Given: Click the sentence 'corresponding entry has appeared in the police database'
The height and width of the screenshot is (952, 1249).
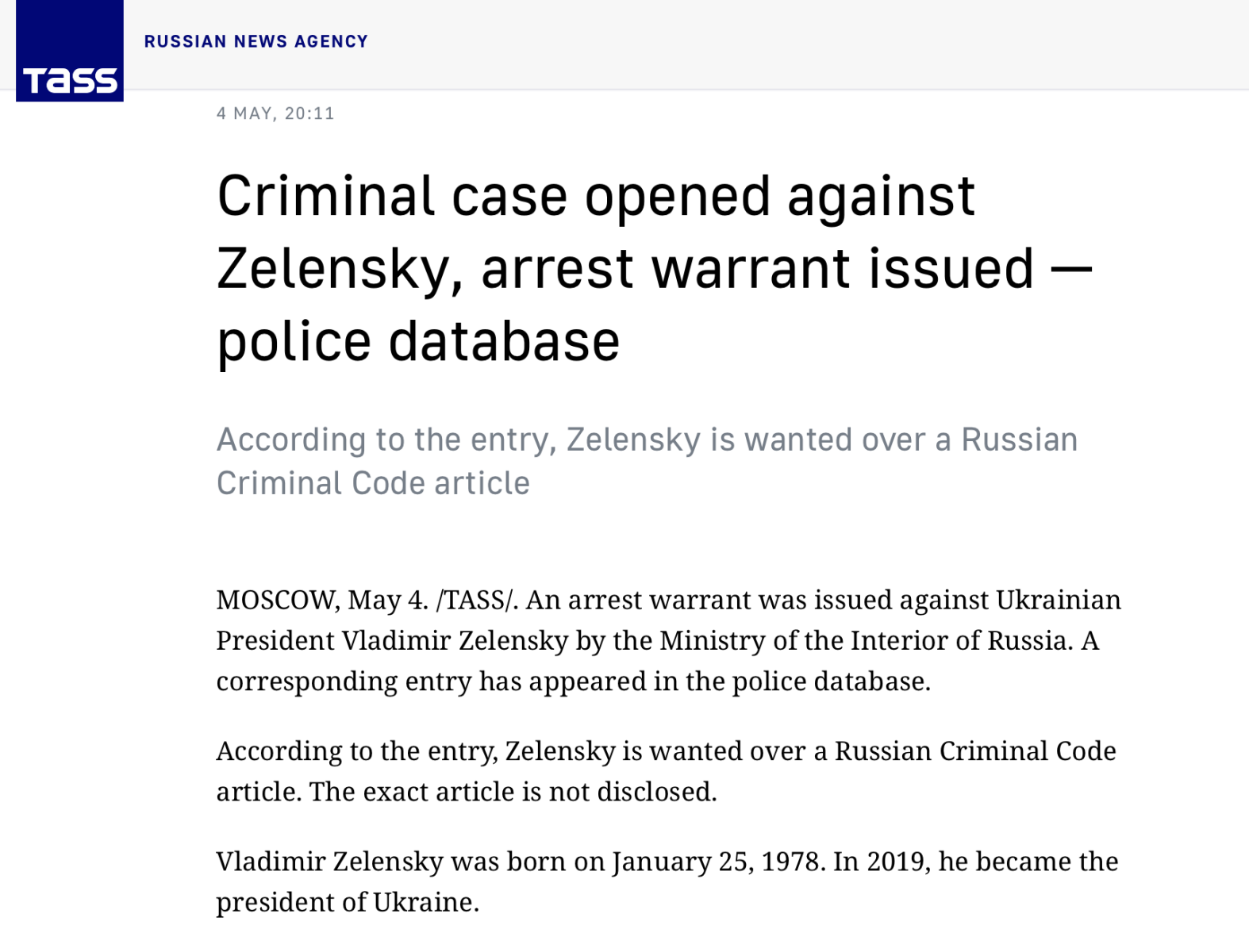Looking at the screenshot, I should (571, 681).
